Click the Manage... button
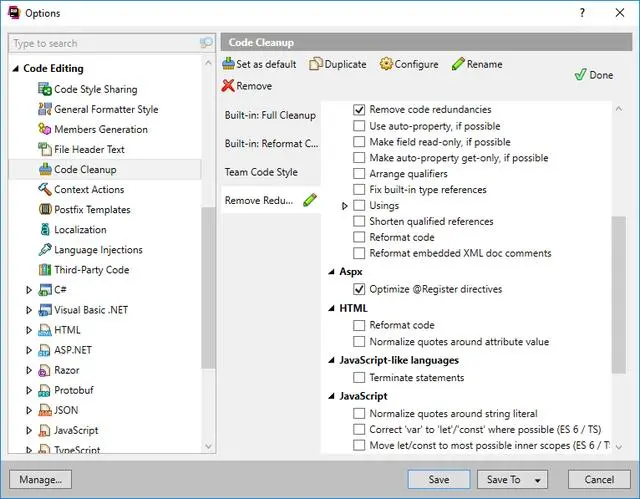This screenshot has height=499, width=640. (x=40, y=479)
